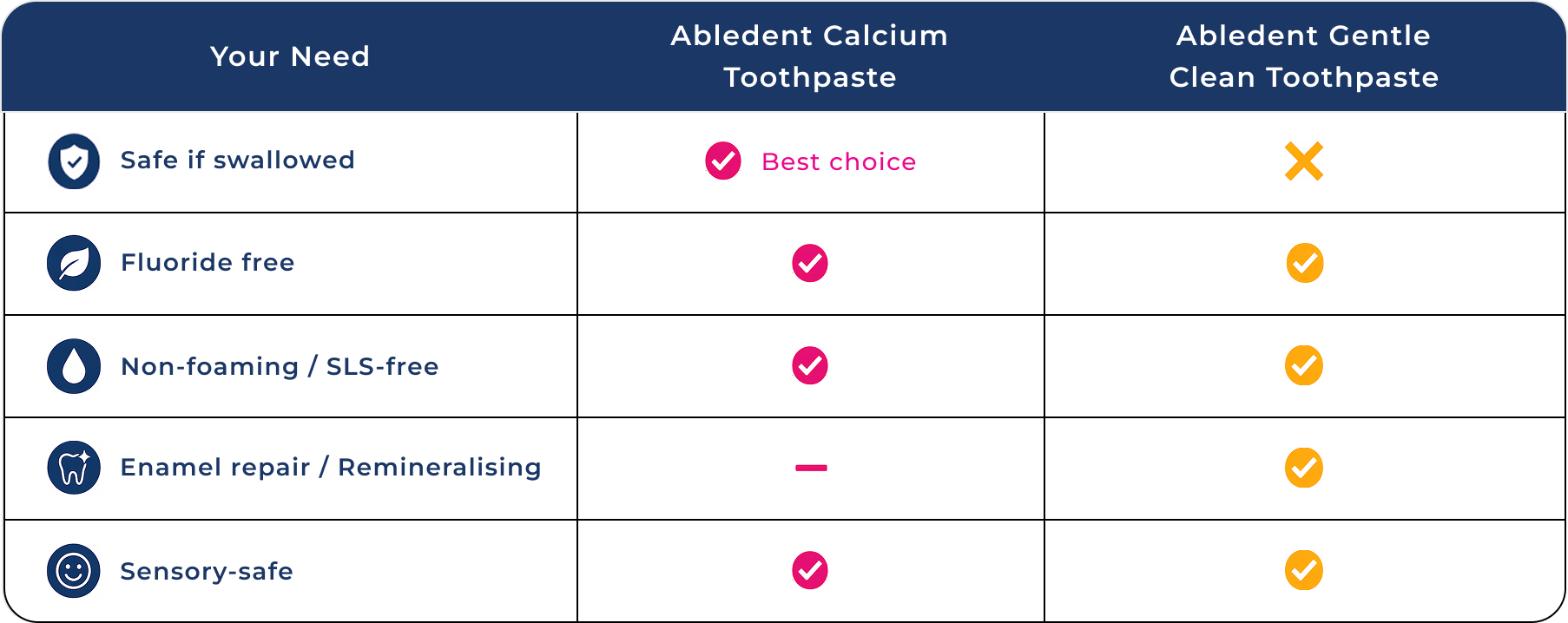1568x623 pixels.
Task: Select the water drop icon for Non-foaming
Action: coord(74,366)
